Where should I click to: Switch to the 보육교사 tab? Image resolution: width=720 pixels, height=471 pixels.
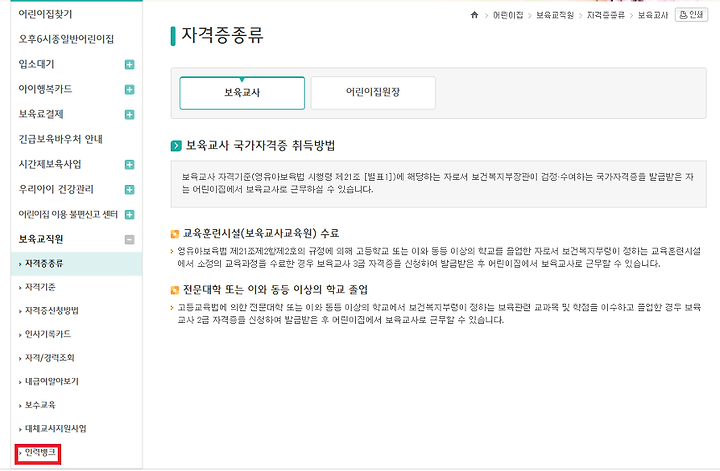click(x=242, y=93)
